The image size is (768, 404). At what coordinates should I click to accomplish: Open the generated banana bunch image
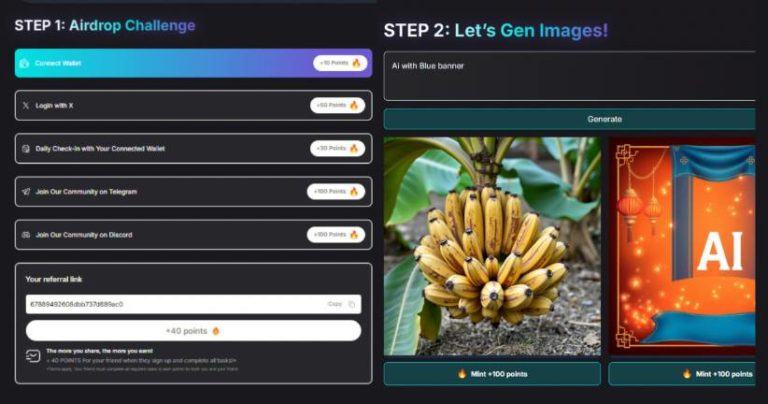[492, 246]
